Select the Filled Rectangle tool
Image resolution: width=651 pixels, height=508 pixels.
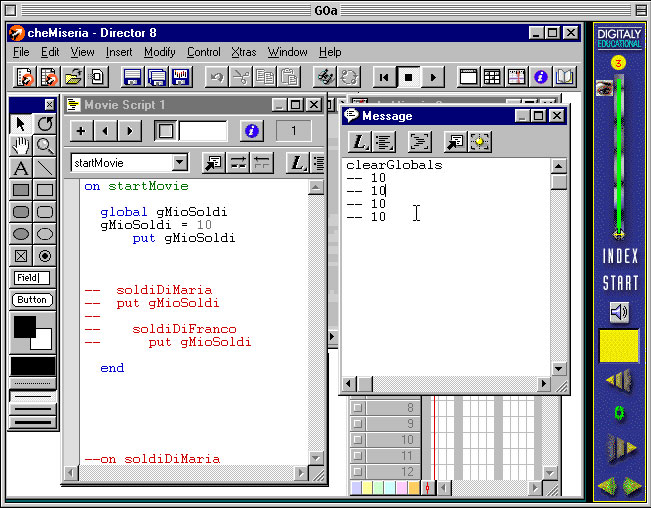click(21, 190)
